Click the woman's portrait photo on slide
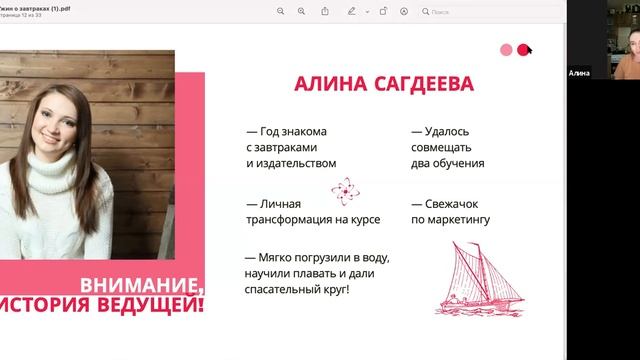640x360 pixels. [87, 155]
